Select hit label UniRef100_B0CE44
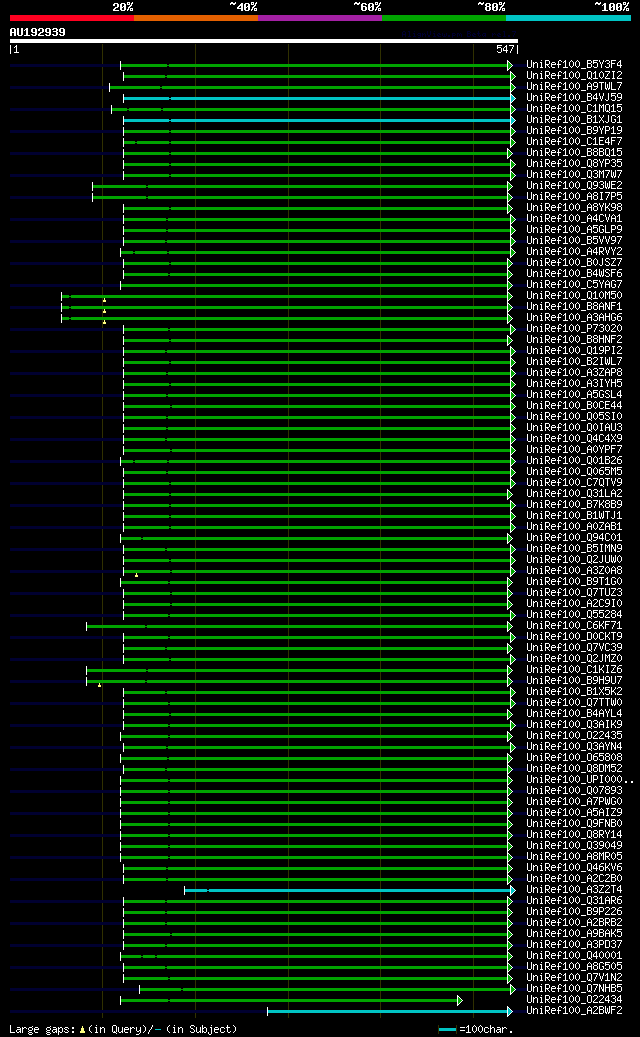The height and width of the screenshot is (1037, 640). tap(574, 405)
